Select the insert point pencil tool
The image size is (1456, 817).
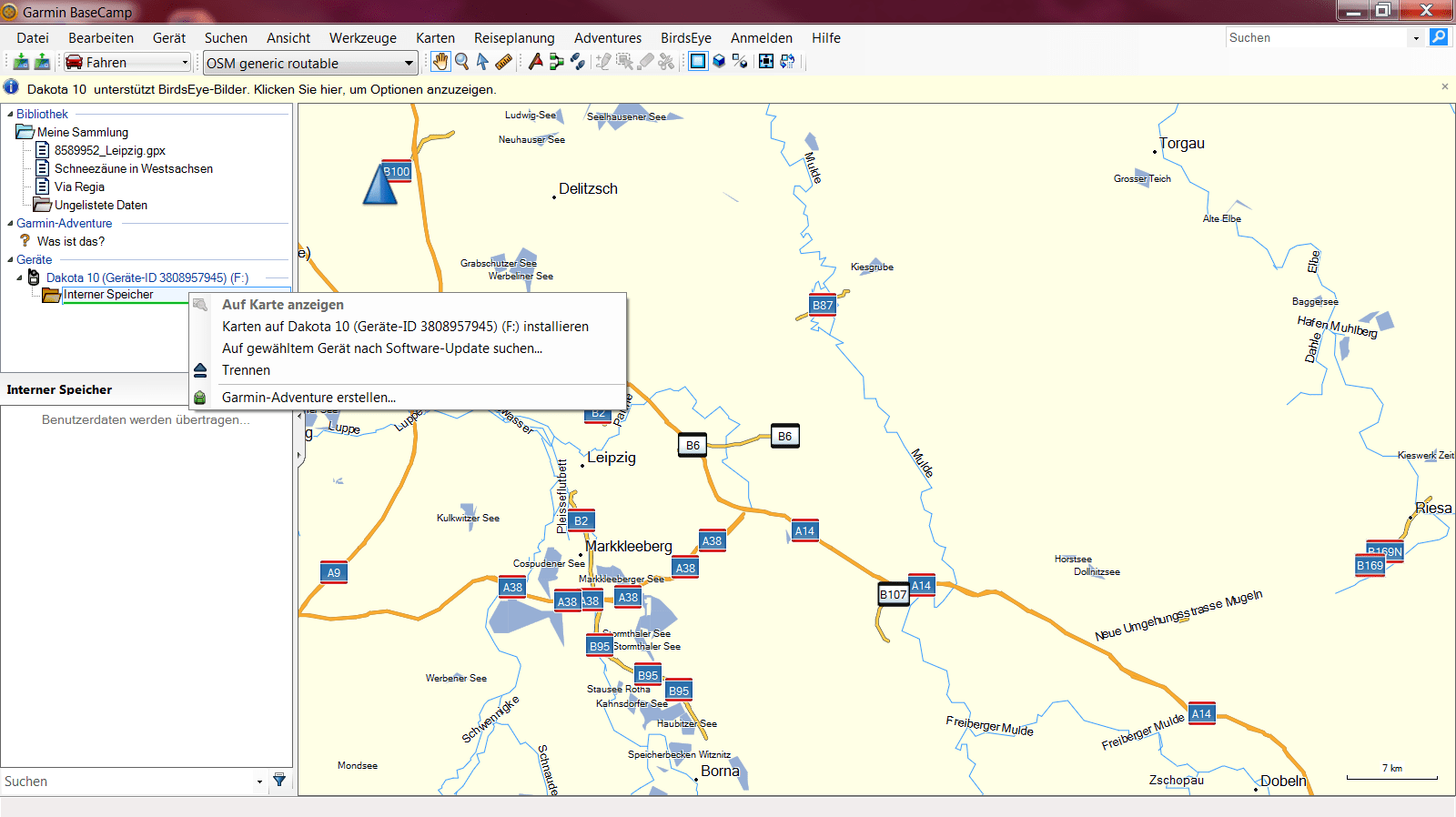click(x=602, y=62)
